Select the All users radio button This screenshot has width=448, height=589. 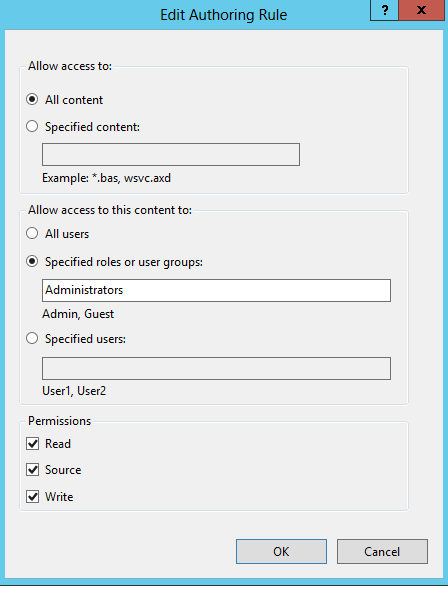click(x=32, y=233)
